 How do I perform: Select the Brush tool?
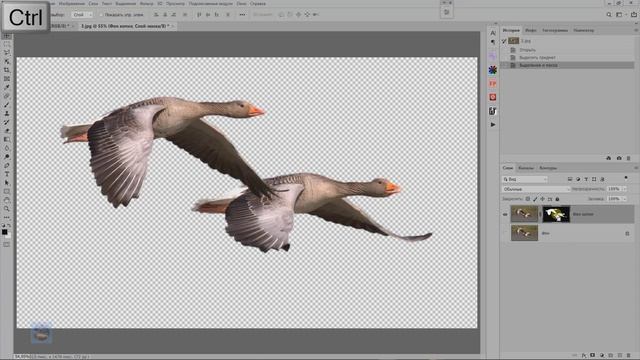pyautogui.click(x=7, y=104)
